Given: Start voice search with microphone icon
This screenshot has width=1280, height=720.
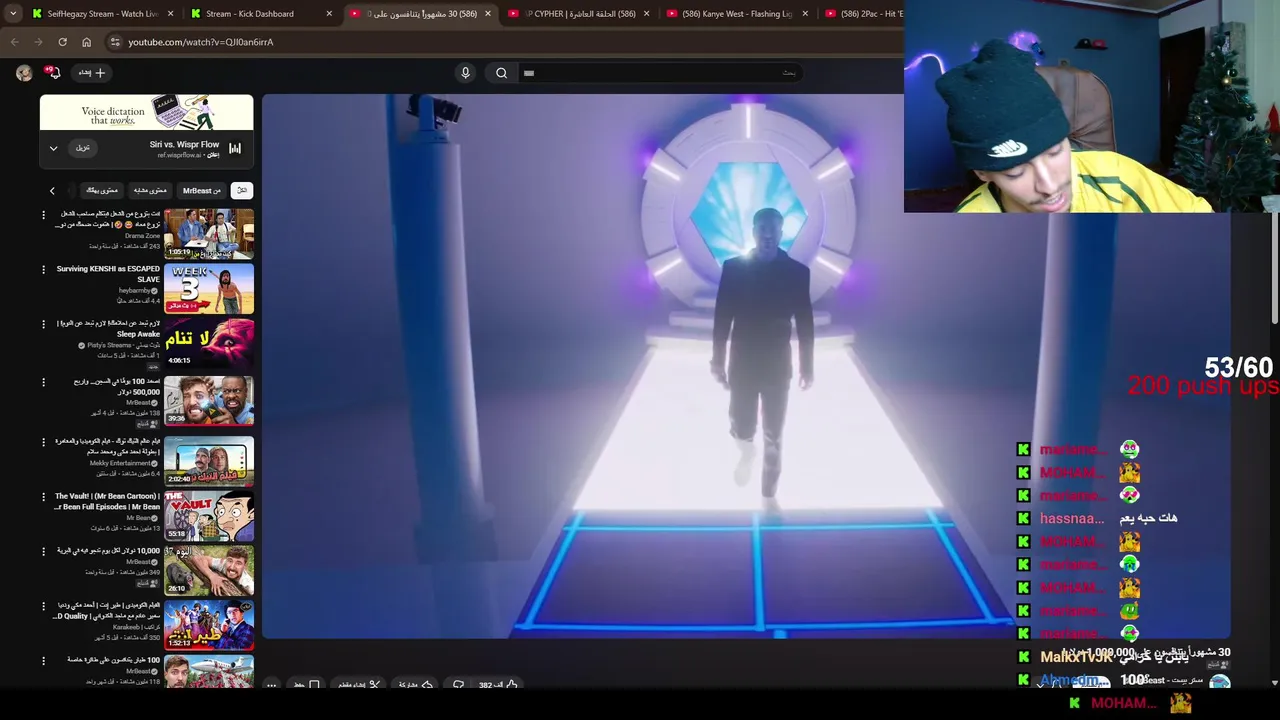Looking at the screenshot, I should coord(465,73).
